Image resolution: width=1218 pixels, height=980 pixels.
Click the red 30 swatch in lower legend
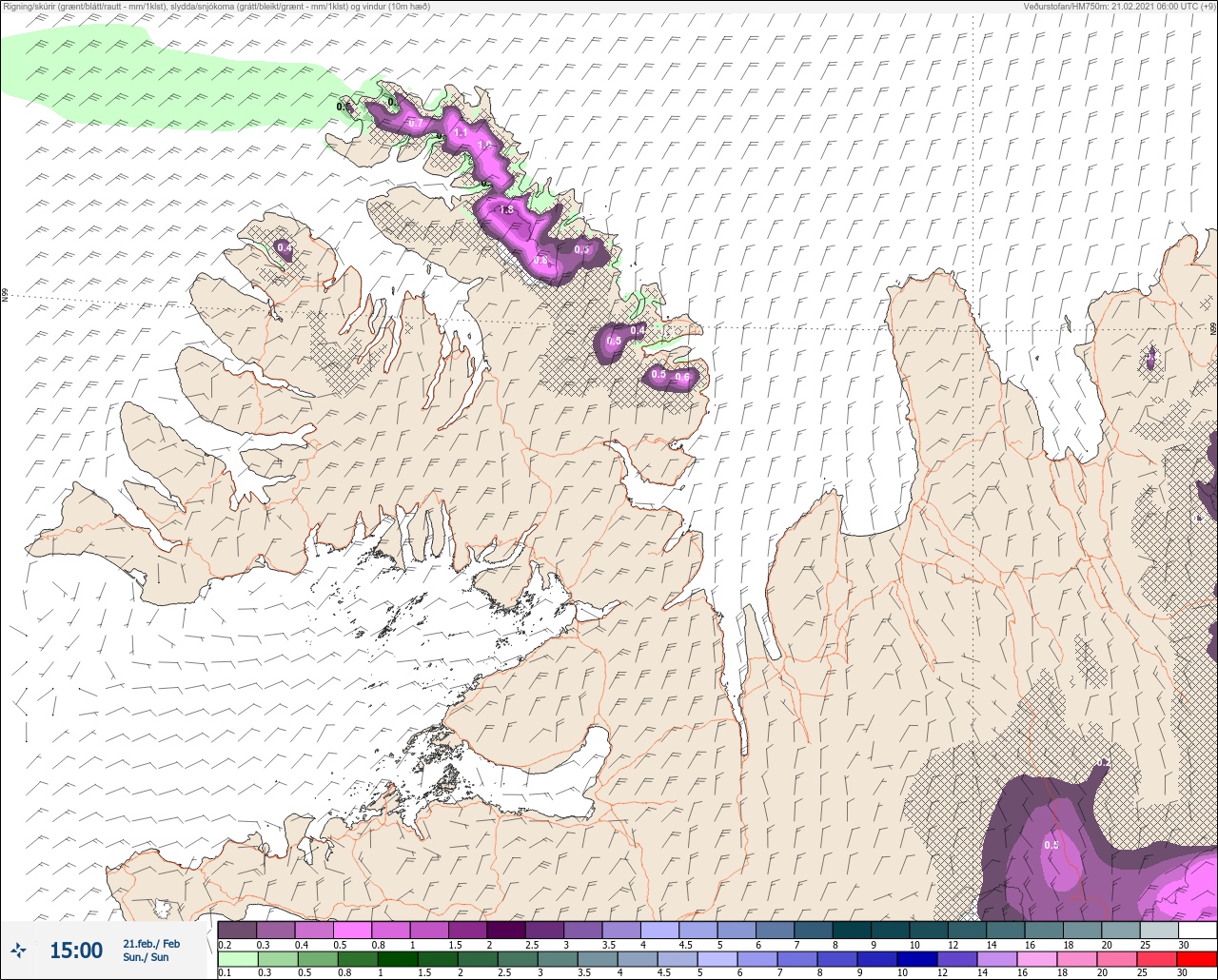pos(1197,959)
